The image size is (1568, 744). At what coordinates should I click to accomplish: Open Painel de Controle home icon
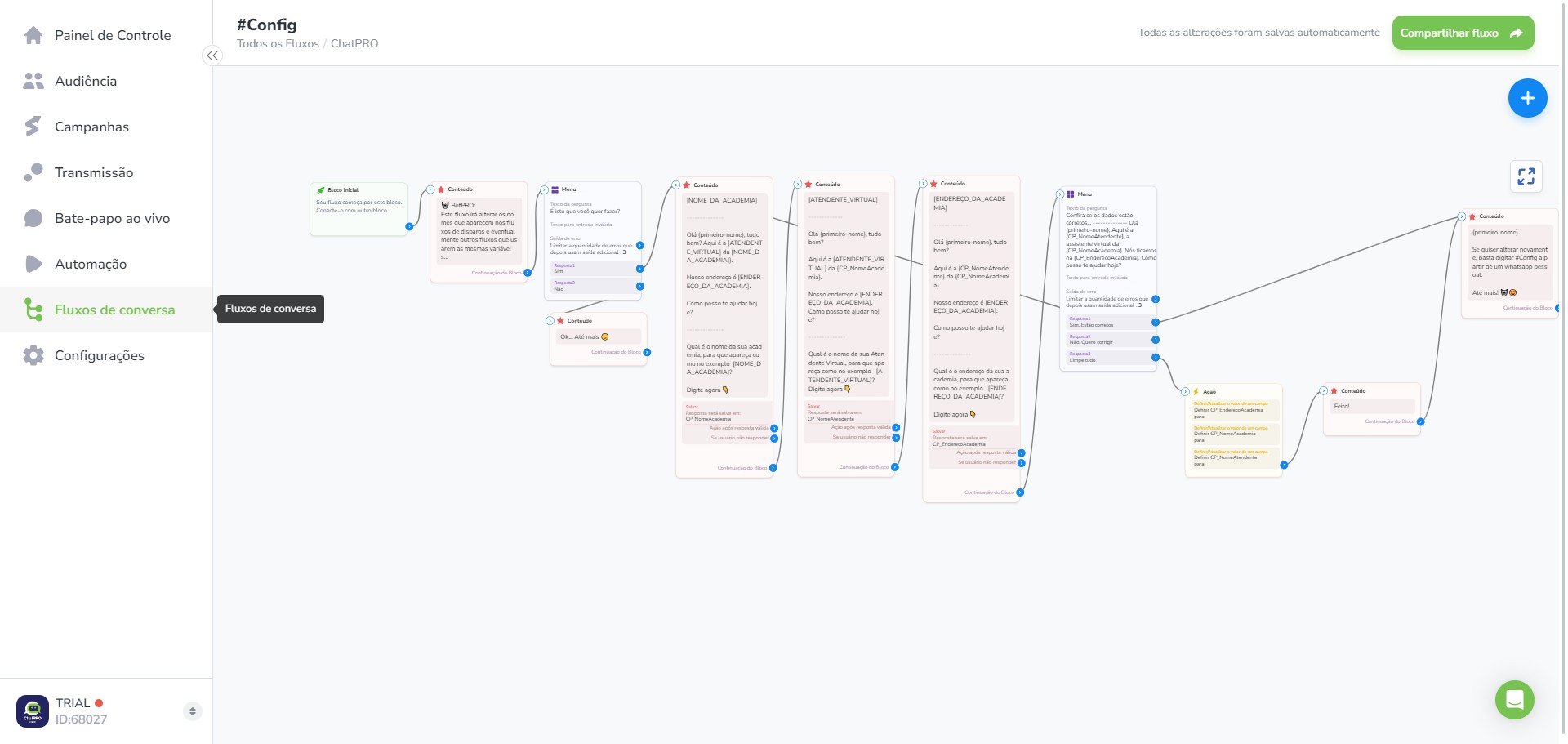click(33, 35)
